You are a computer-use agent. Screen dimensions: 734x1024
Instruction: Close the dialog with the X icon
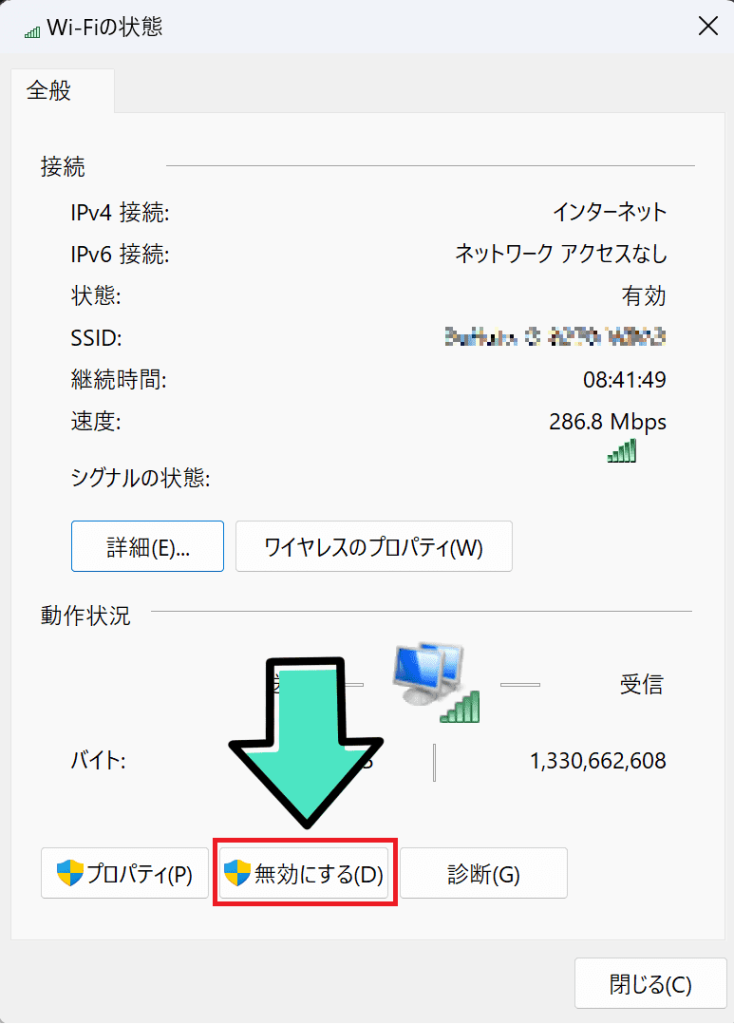coord(708,27)
